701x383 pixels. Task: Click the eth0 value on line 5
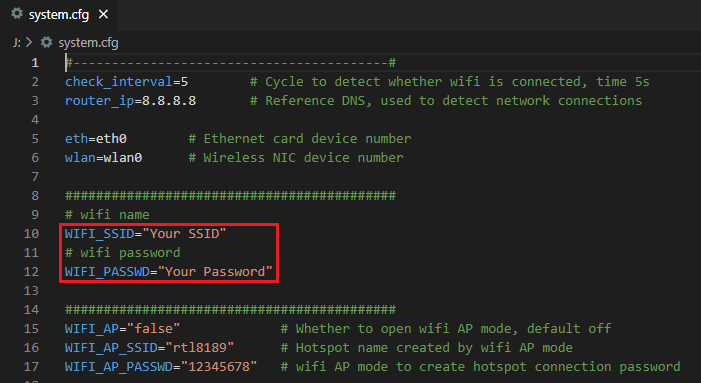111,139
